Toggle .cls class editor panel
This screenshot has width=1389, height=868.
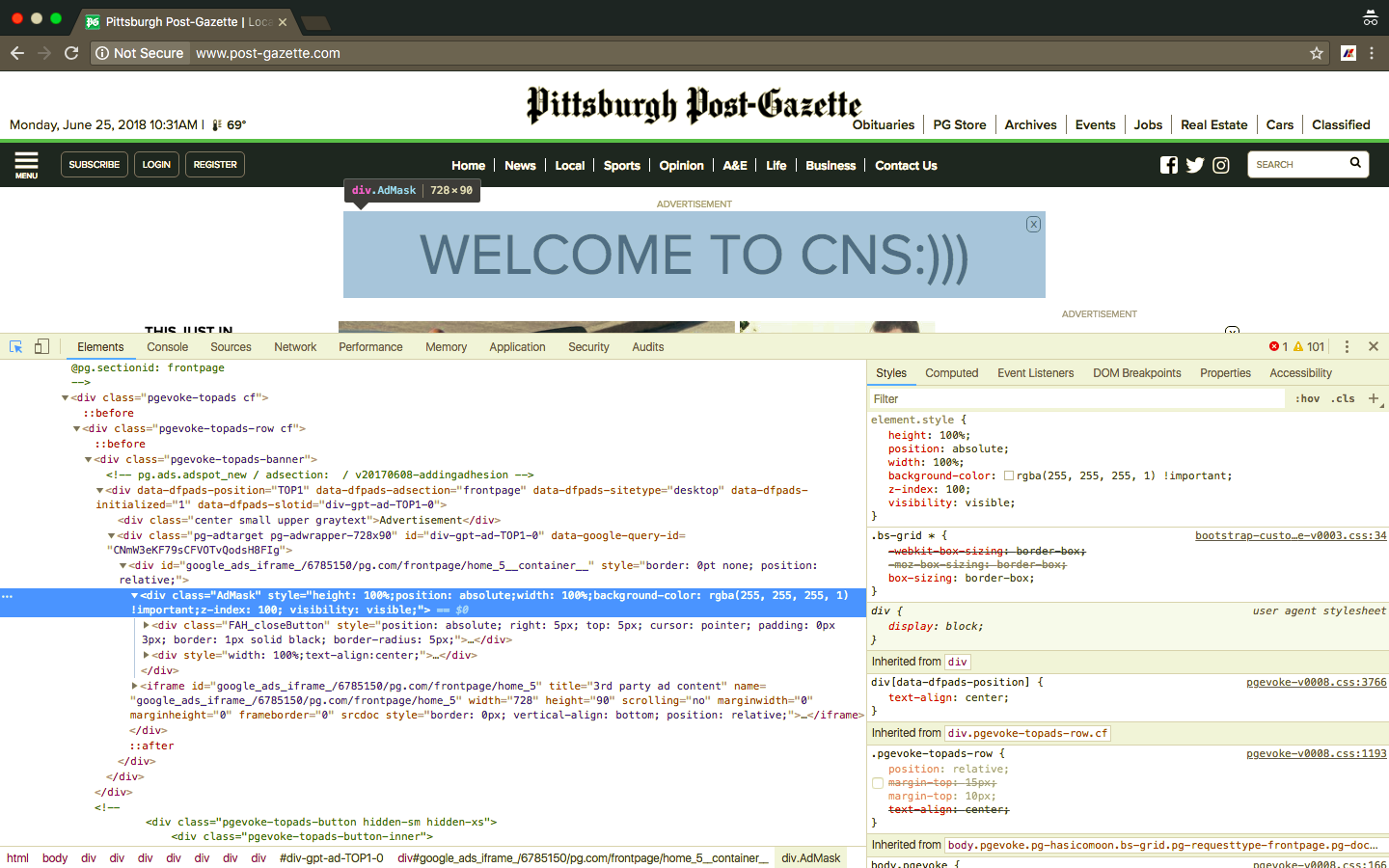pyautogui.click(x=1343, y=398)
